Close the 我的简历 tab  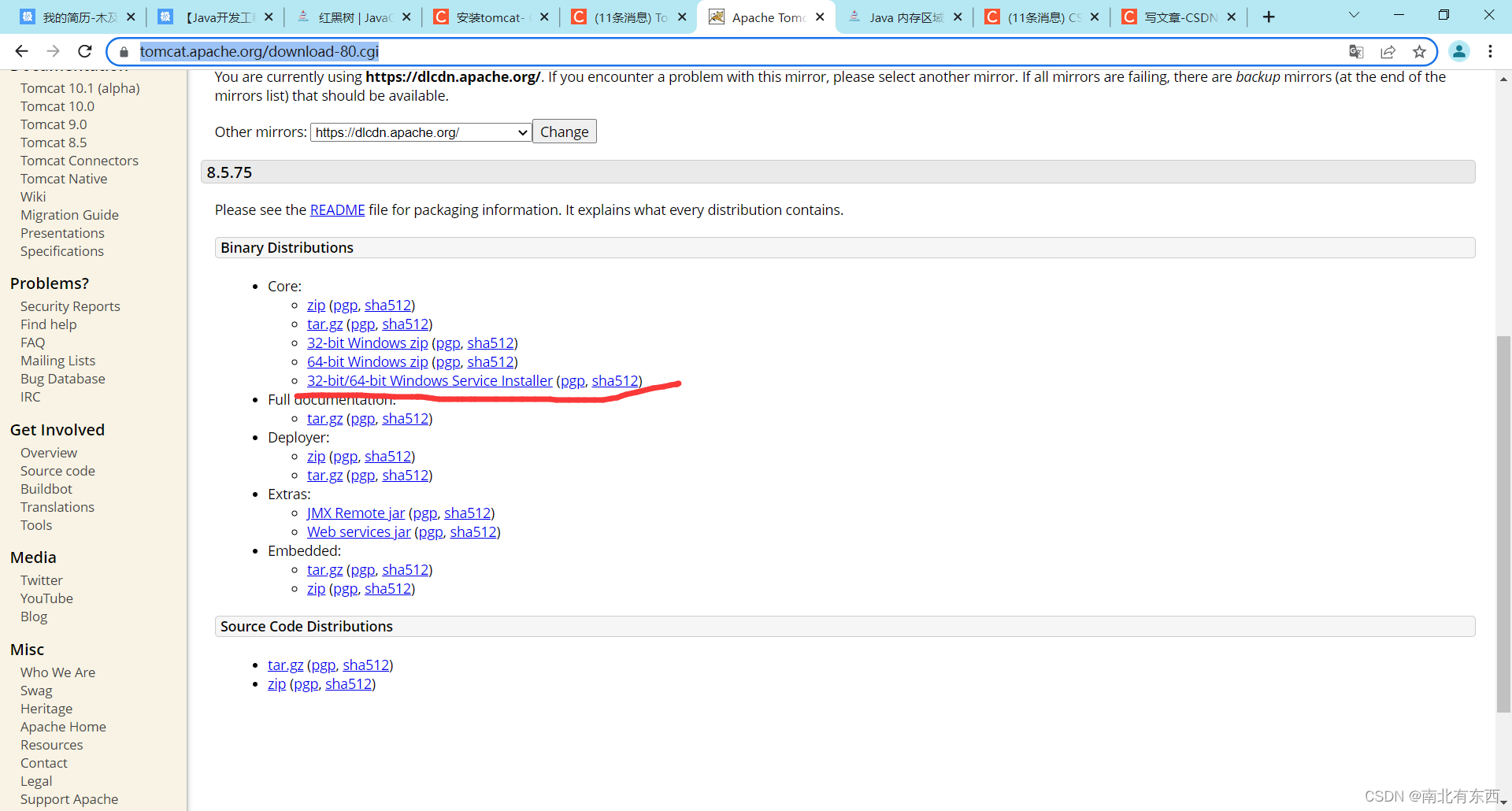[x=131, y=17]
